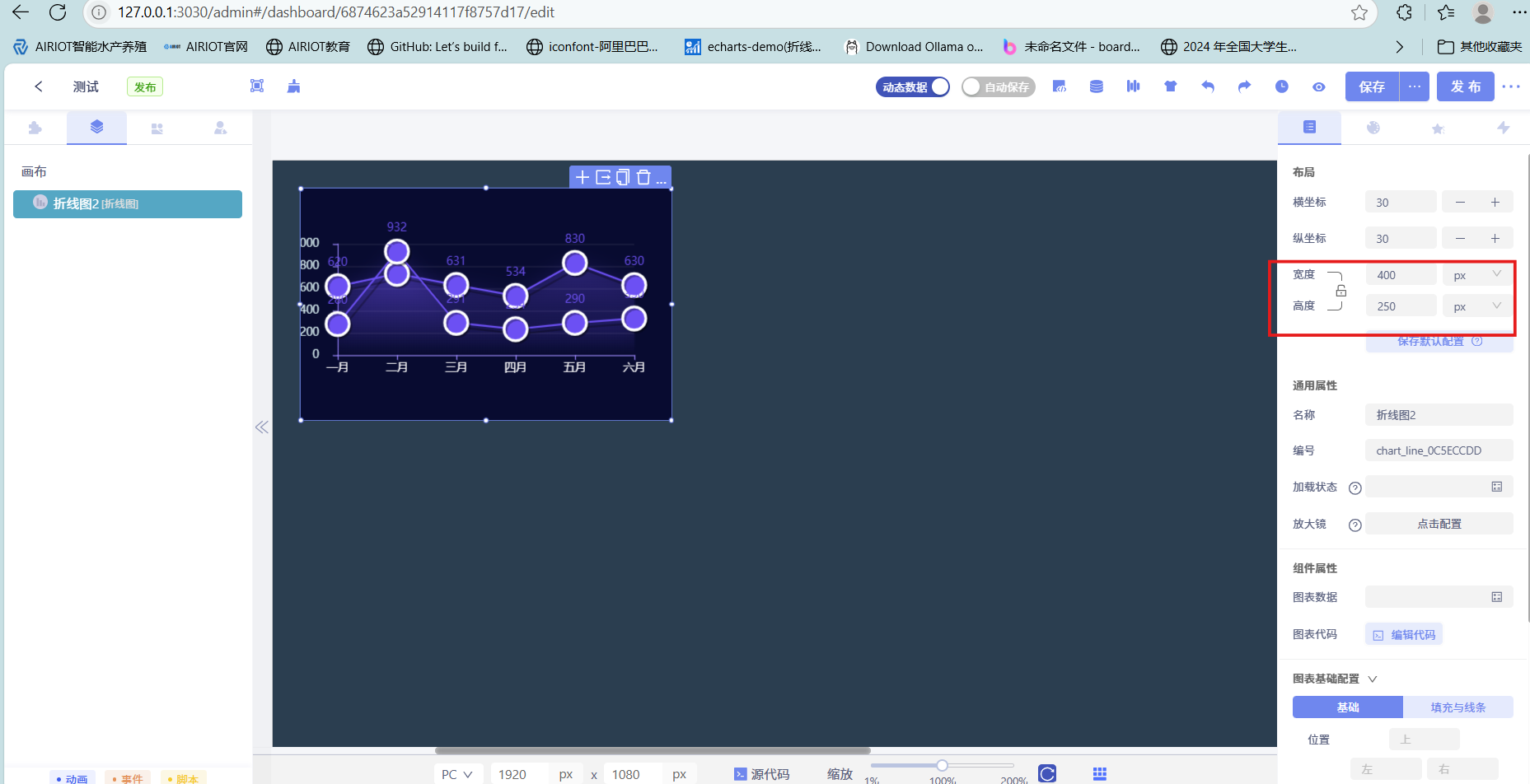
Task: Delete selected chart with trash icon
Action: tap(643, 177)
